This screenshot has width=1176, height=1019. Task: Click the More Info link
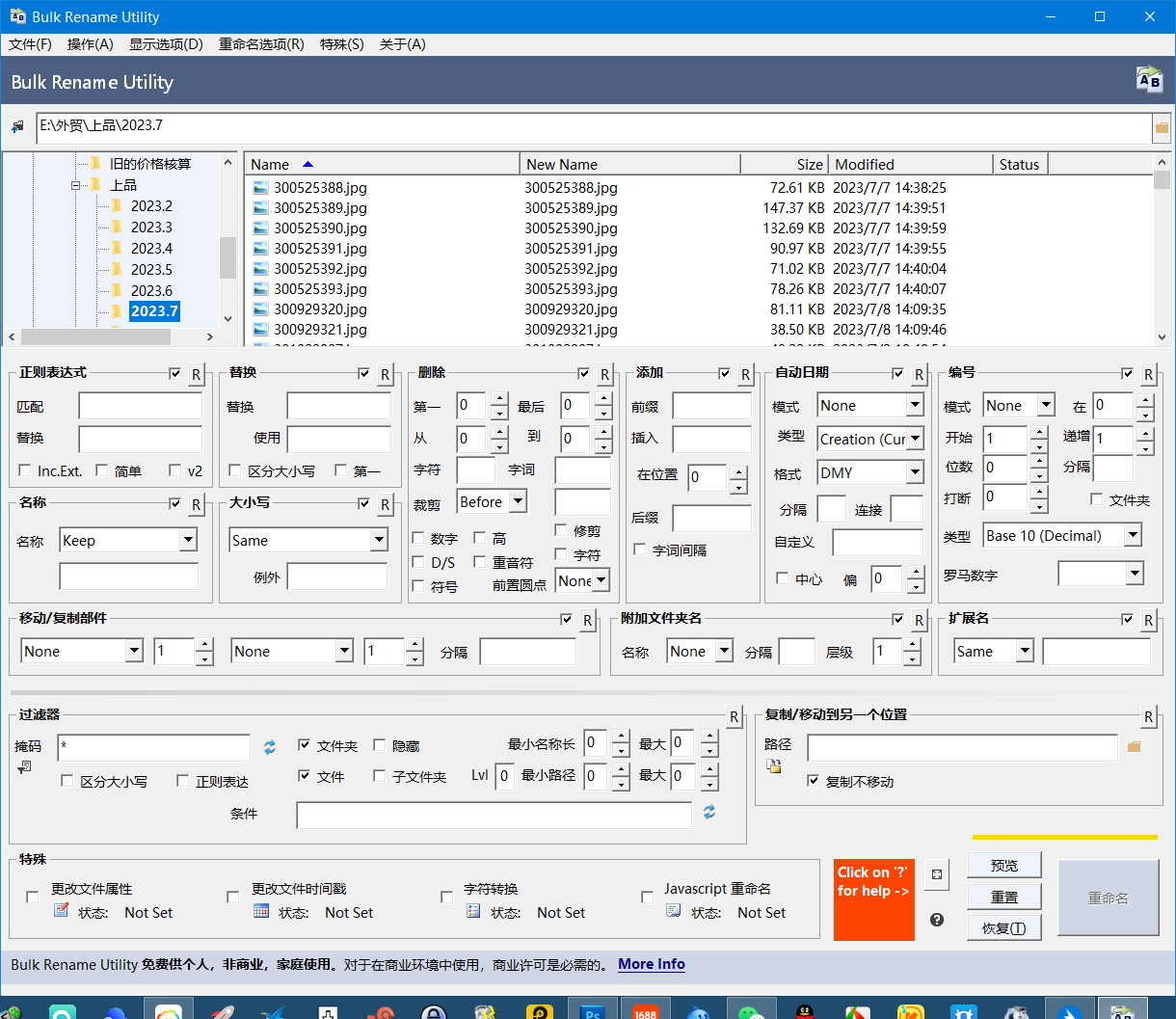pyautogui.click(x=652, y=964)
